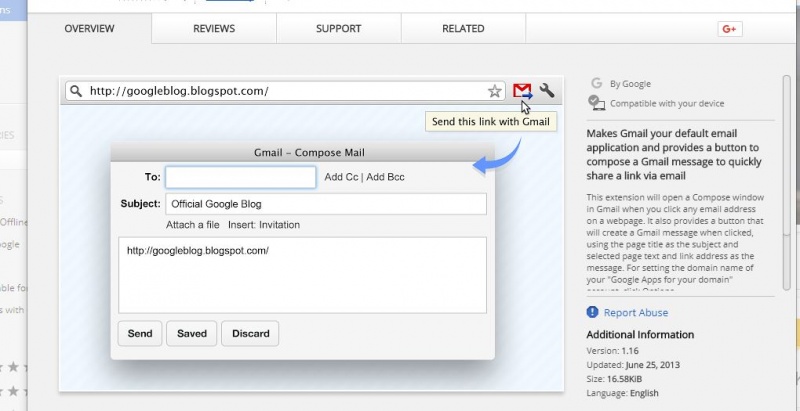
Task: Click the Add Bcc link
Action: [x=385, y=177]
